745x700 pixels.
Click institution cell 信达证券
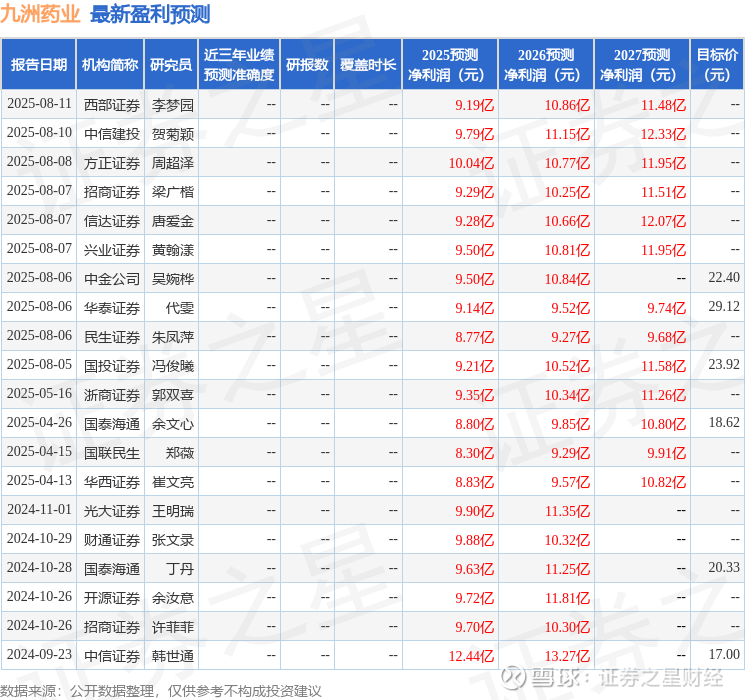[x=112, y=221]
